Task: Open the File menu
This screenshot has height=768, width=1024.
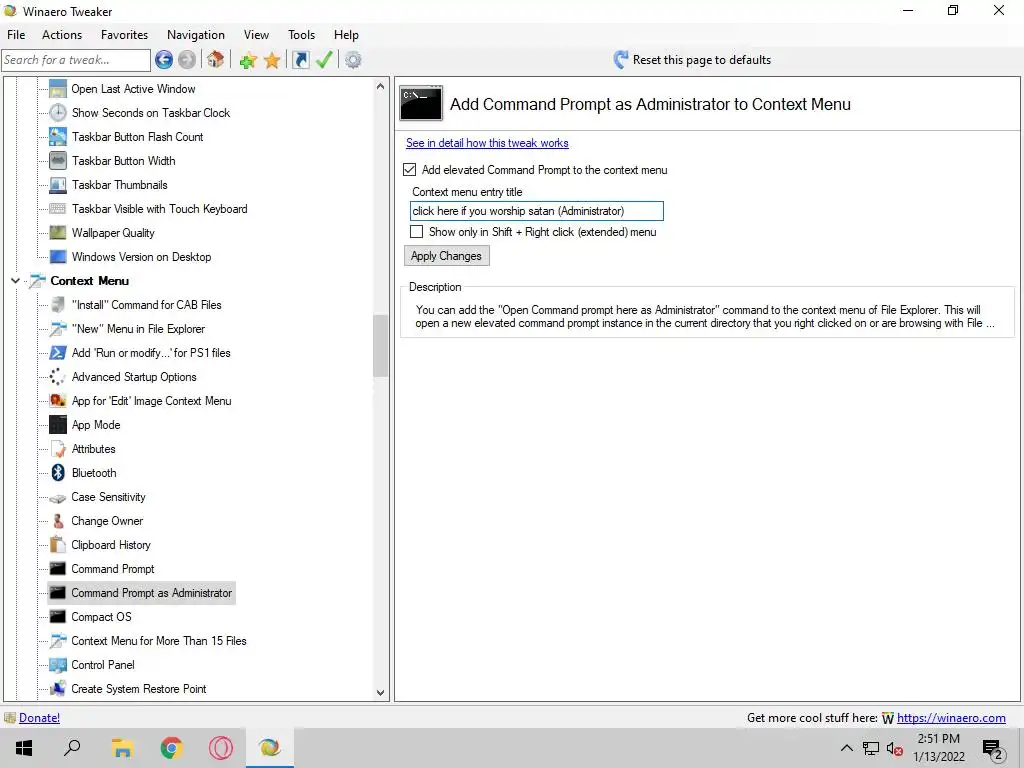Action: point(16,35)
